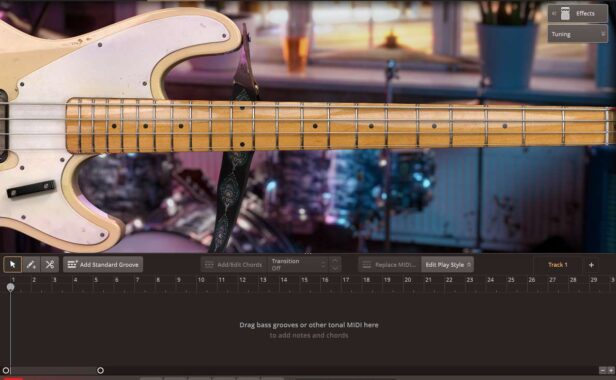Click the left zoom-scrollbar handle
Image resolution: width=616 pixels, height=380 pixels.
[x=6, y=370]
